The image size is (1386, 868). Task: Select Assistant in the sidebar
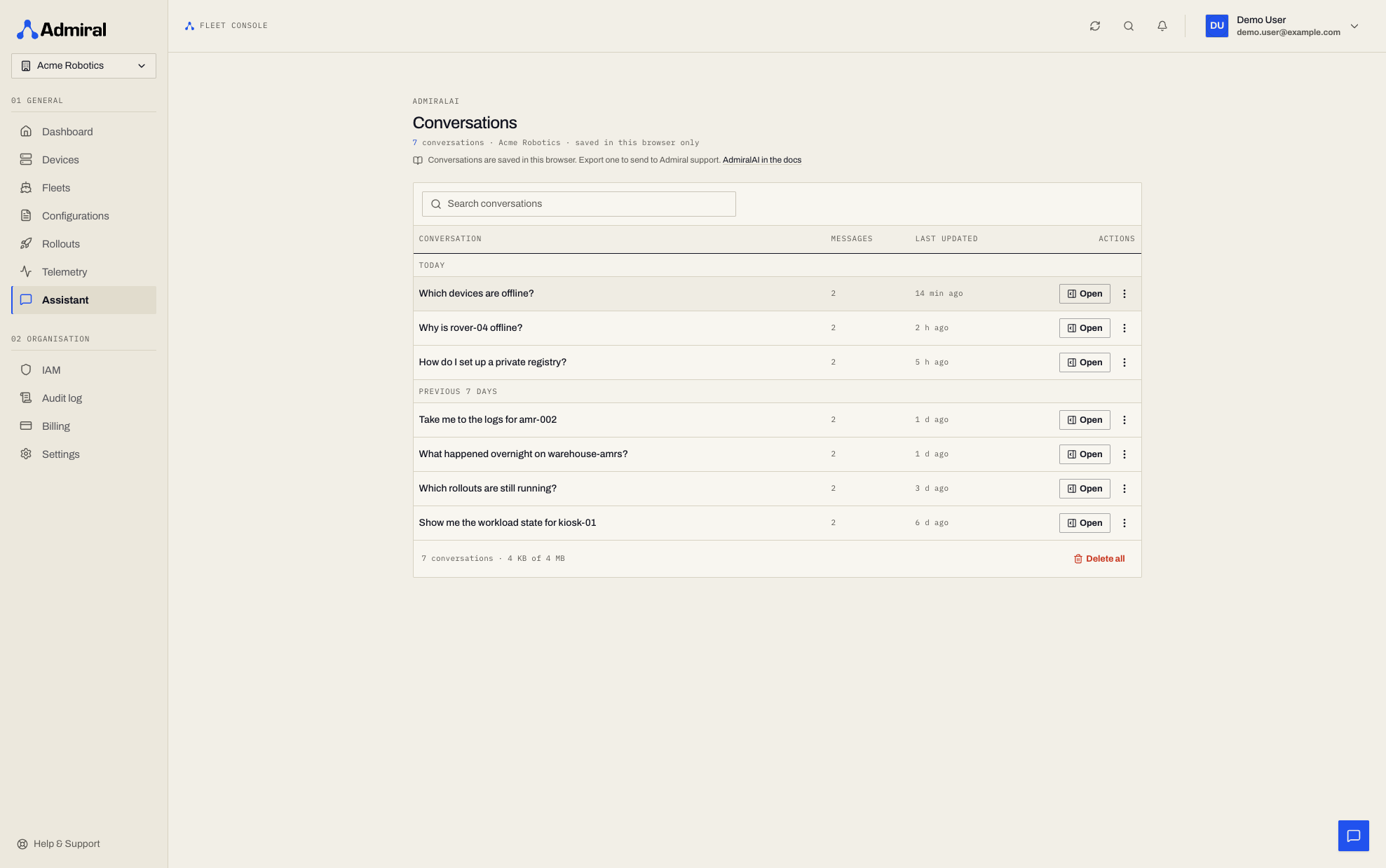pos(83,300)
